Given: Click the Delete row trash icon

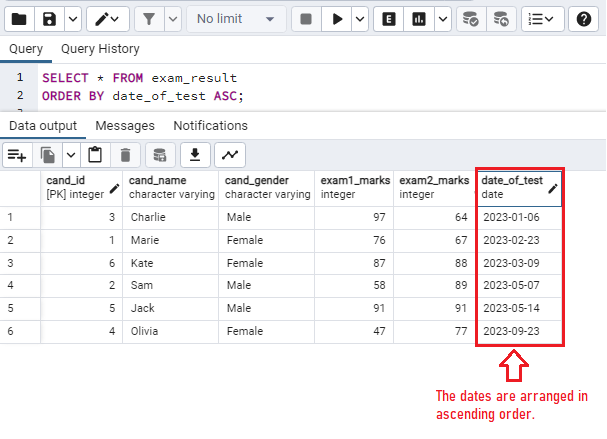Looking at the screenshot, I should [x=125, y=155].
